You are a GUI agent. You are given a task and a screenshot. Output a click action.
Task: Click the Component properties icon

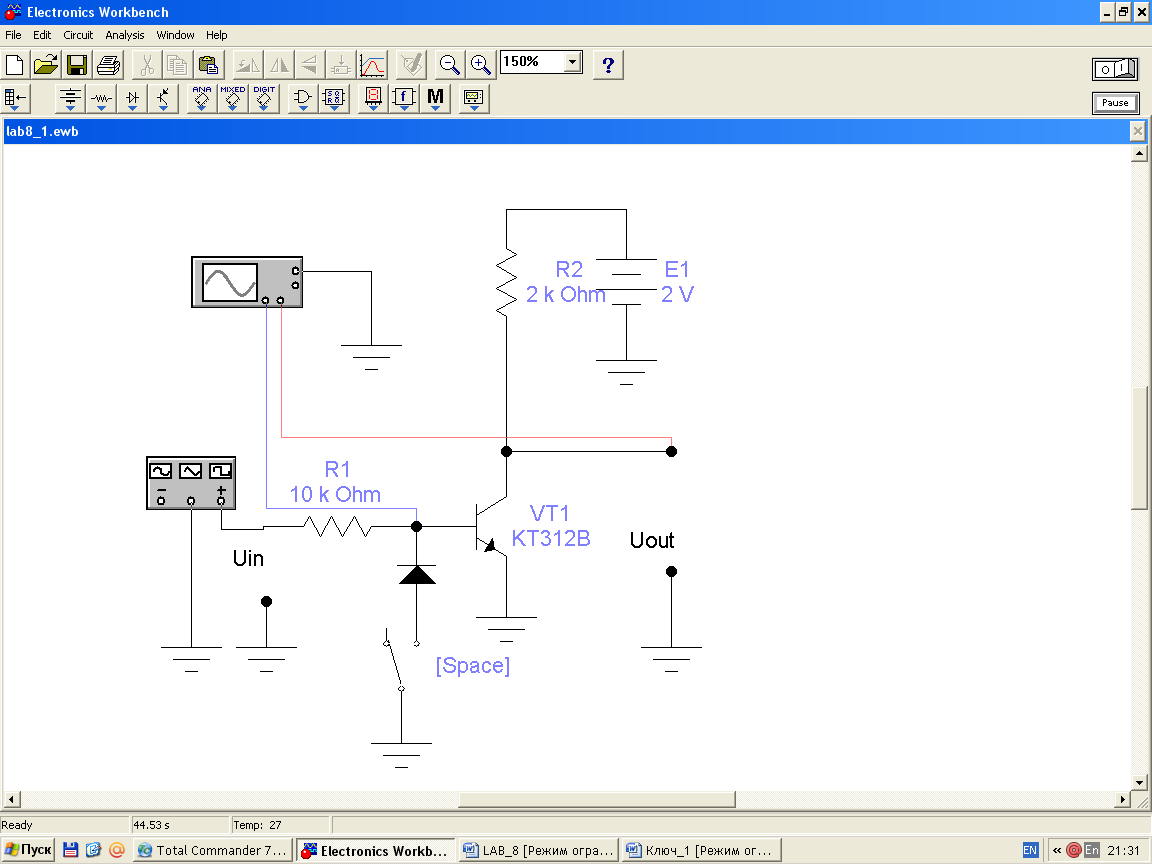point(411,65)
